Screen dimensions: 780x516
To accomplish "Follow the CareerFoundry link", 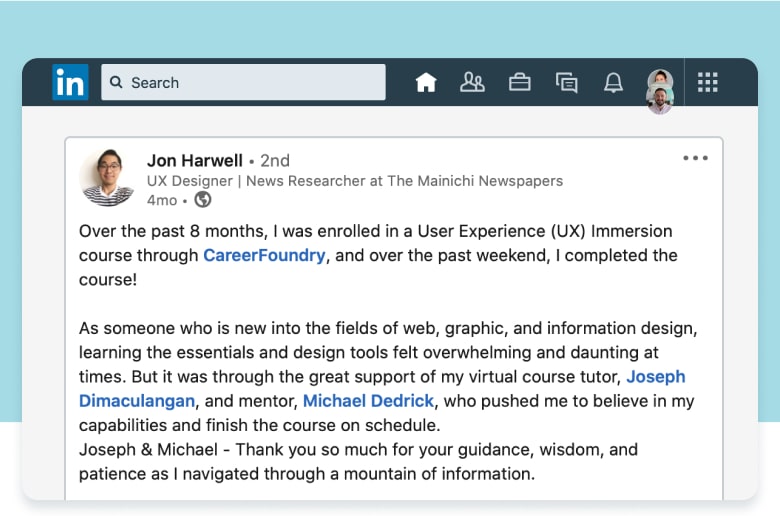I will click(x=264, y=255).
